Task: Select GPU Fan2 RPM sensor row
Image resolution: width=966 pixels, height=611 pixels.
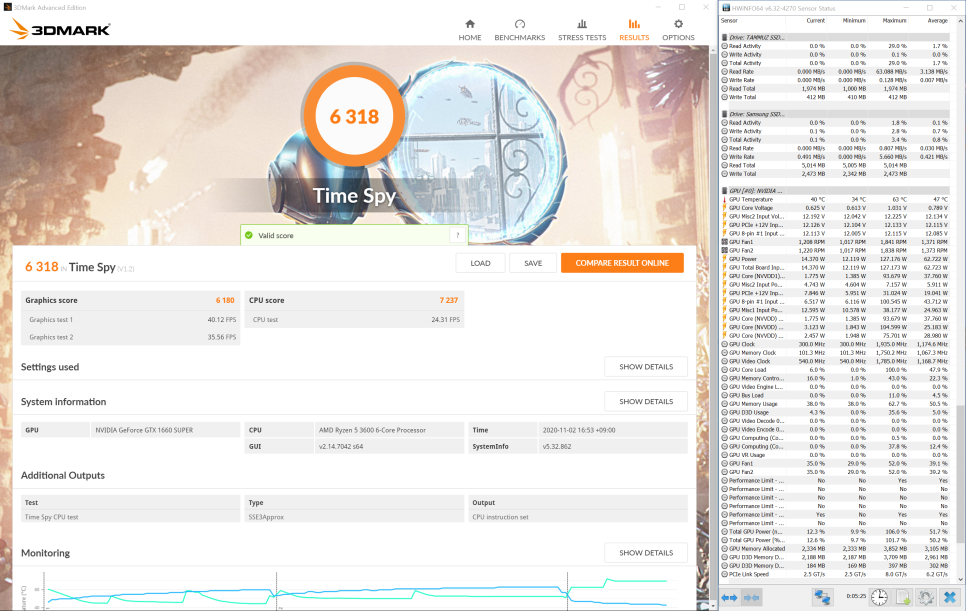Action: [x=835, y=251]
